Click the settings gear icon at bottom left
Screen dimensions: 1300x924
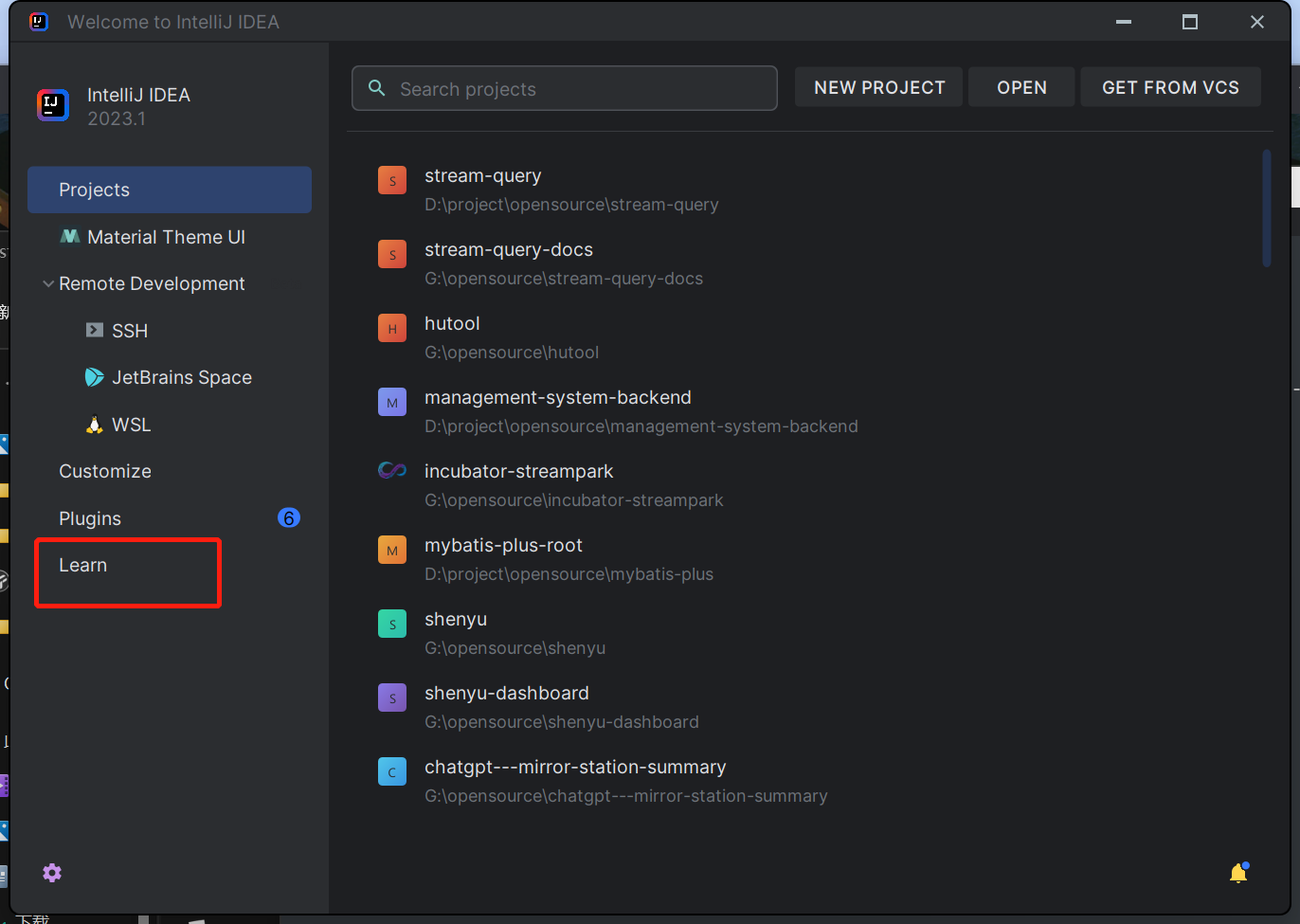coord(52,873)
